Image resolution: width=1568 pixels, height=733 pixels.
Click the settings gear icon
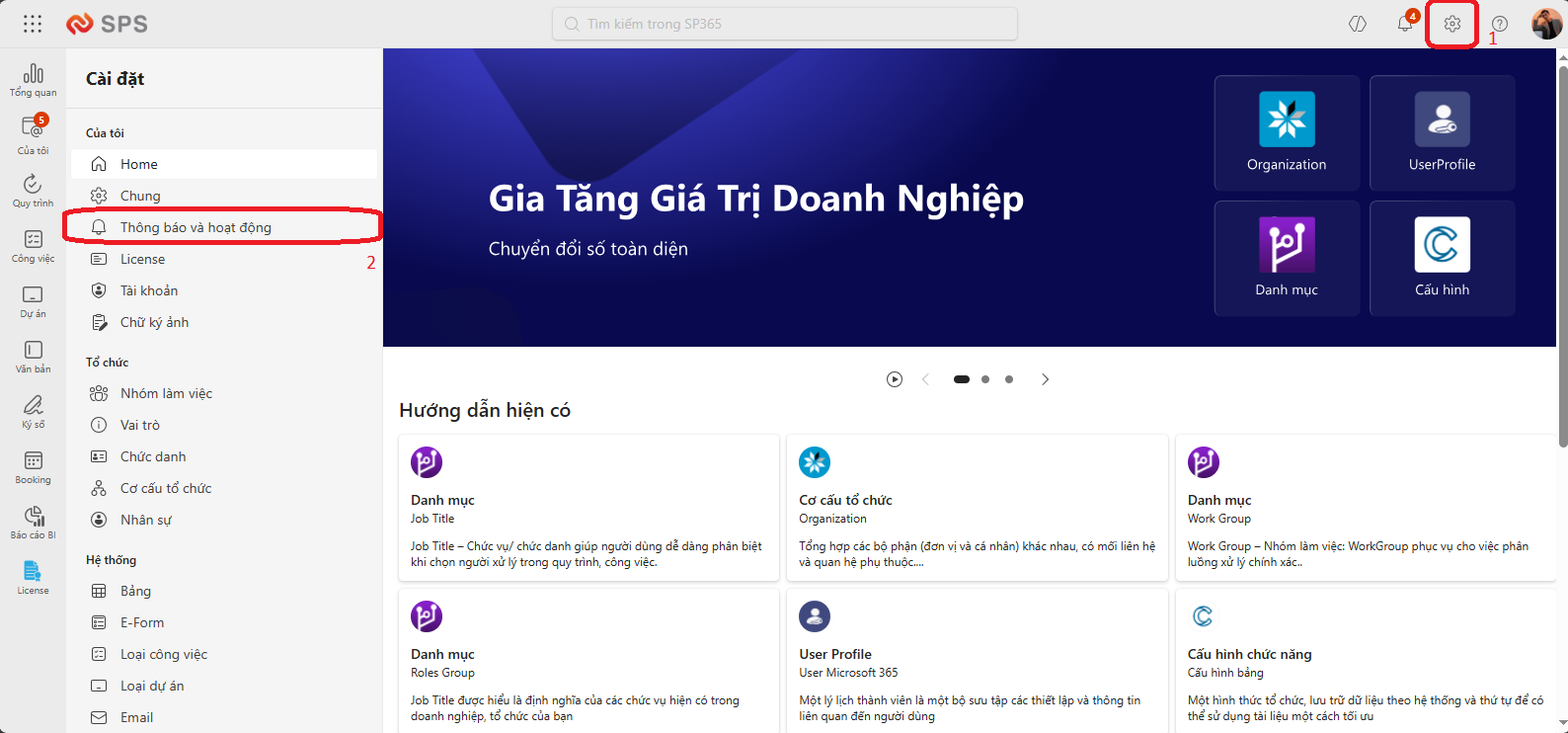pyautogui.click(x=1451, y=24)
